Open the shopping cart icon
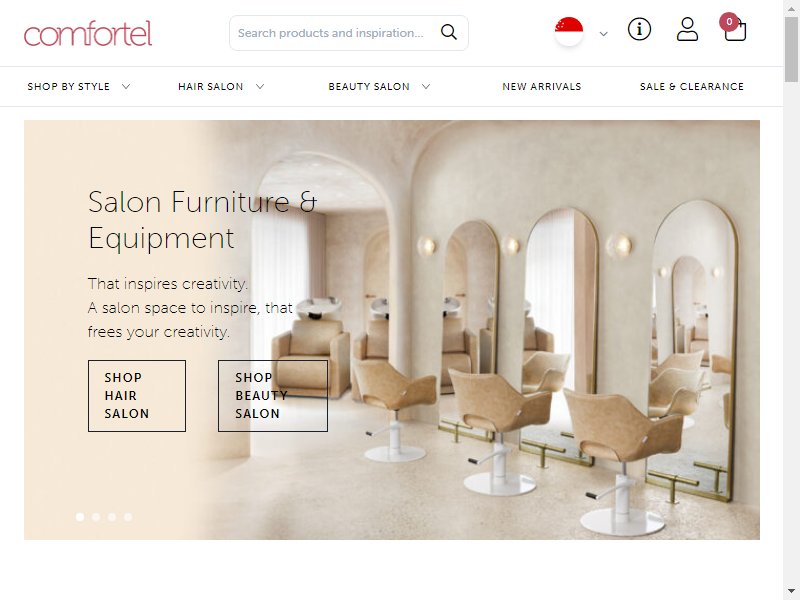 (735, 31)
